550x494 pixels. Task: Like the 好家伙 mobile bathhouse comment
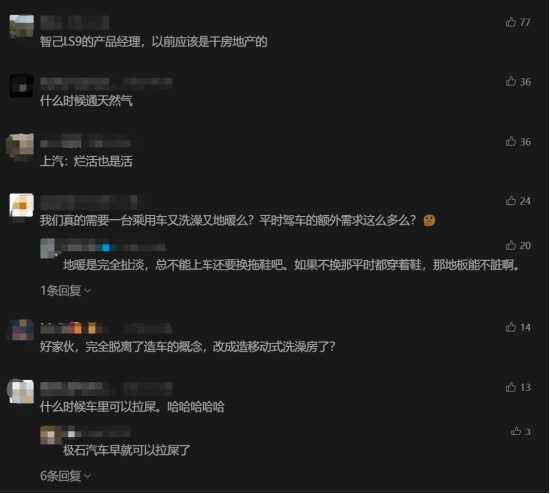[x=511, y=327]
